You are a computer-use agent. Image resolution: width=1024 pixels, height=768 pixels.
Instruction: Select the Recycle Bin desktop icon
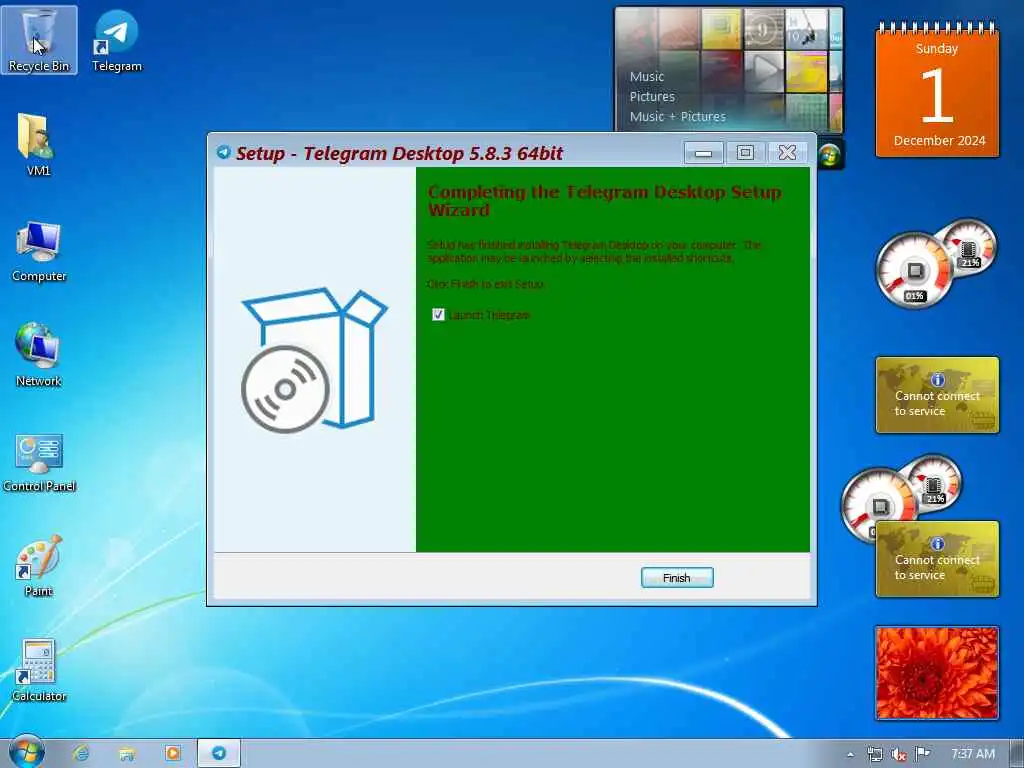tap(39, 40)
